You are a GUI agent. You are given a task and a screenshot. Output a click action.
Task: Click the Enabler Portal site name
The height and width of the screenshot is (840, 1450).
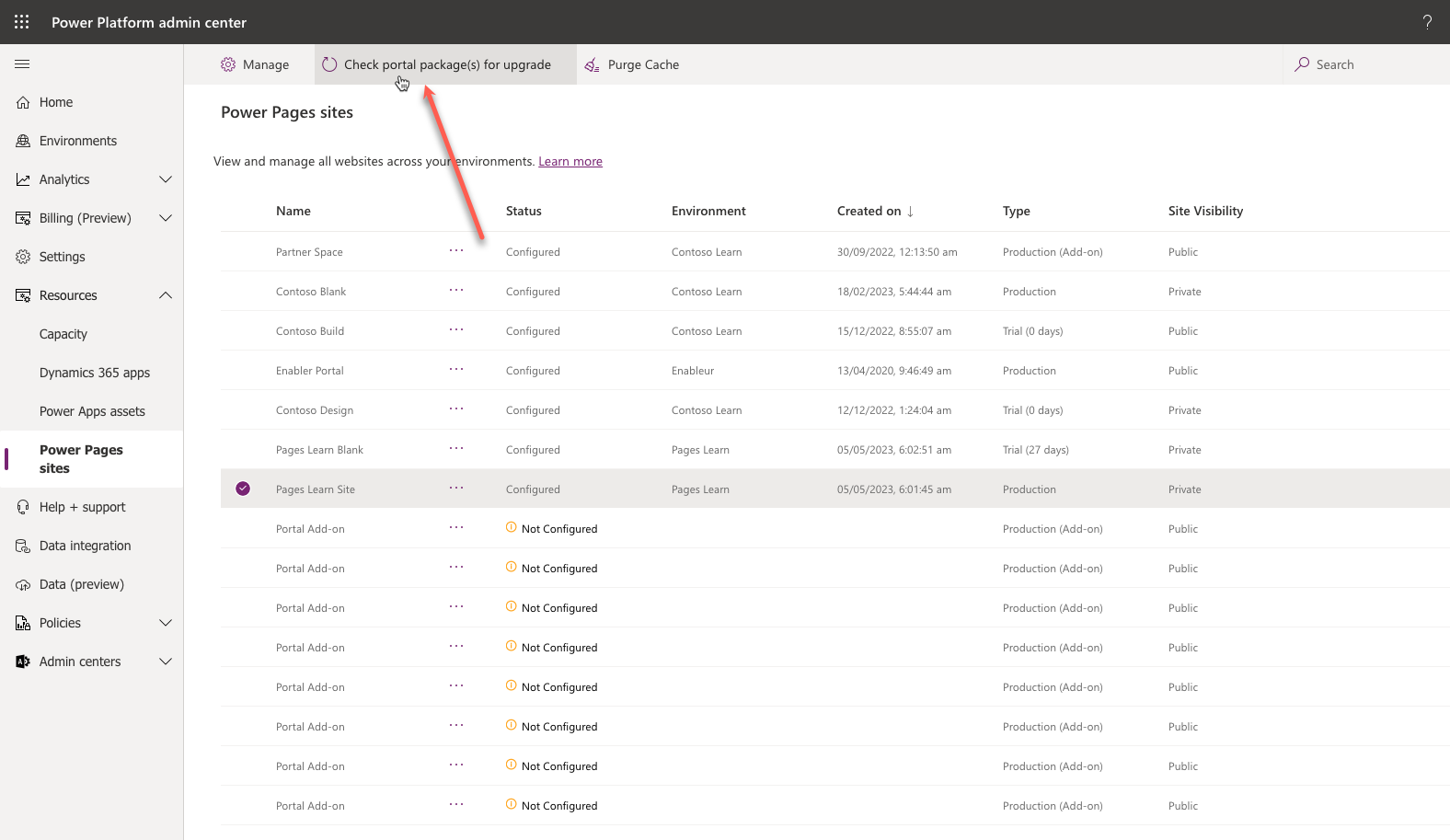click(x=310, y=371)
